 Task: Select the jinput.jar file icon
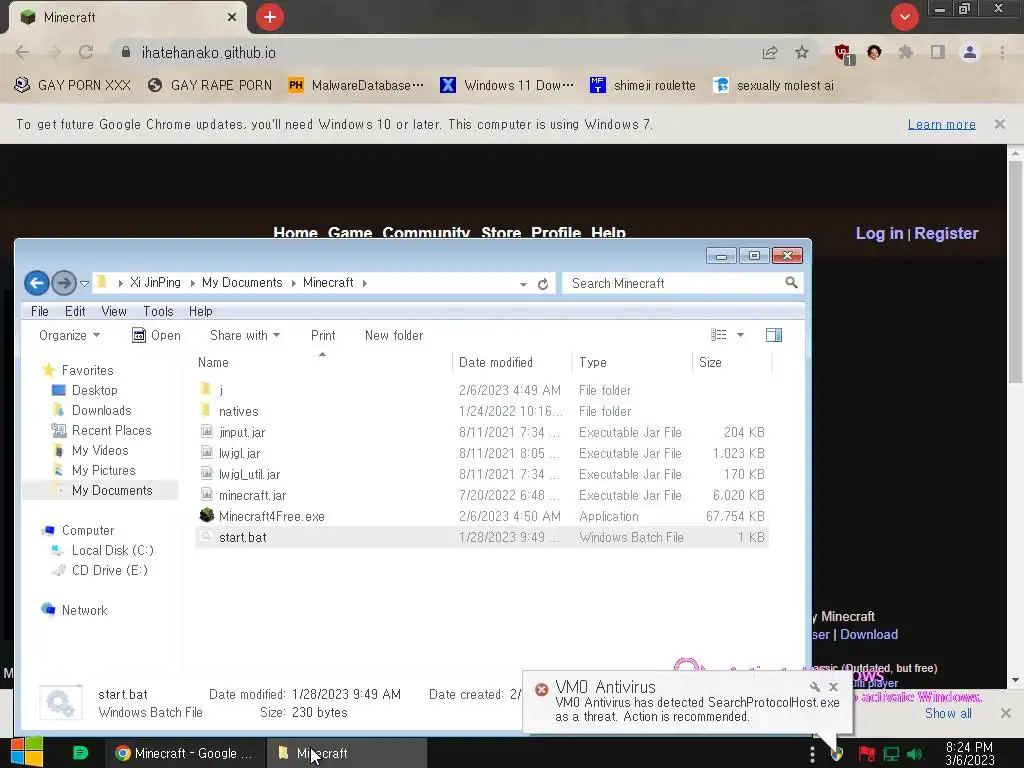[206, 432]
